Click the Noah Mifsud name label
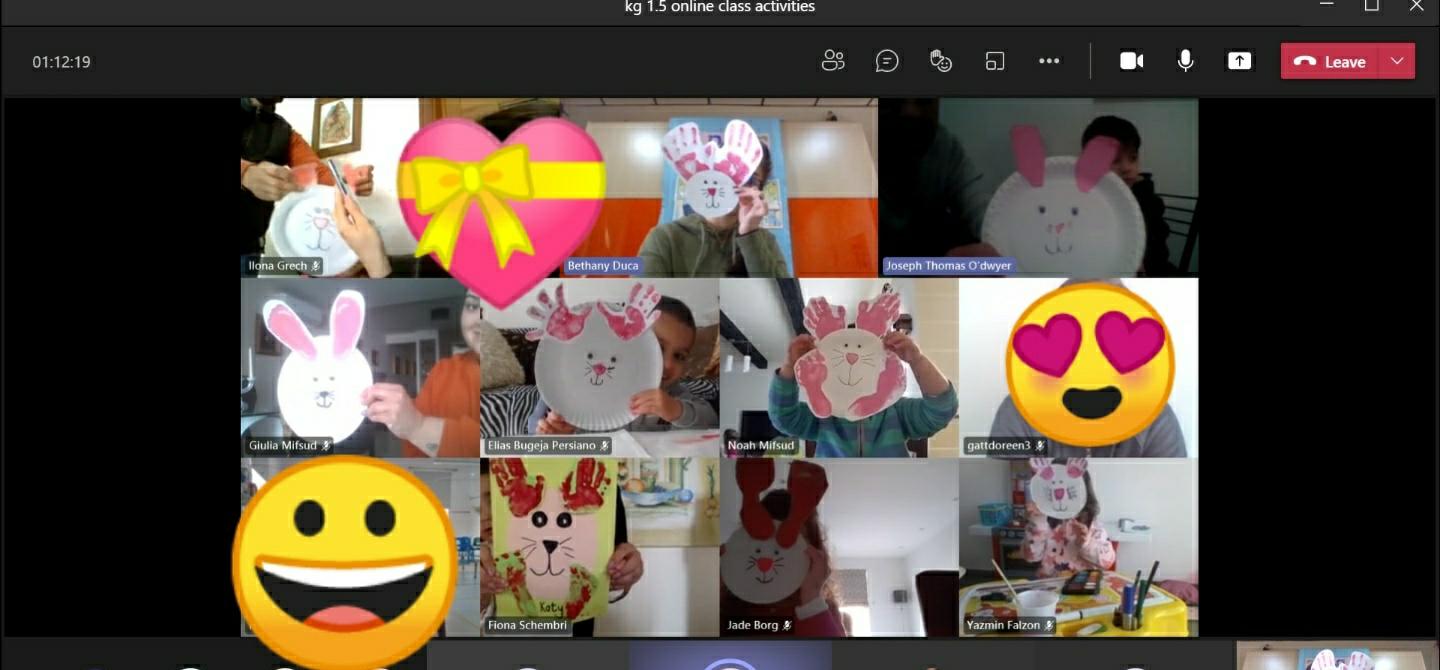 762,446
